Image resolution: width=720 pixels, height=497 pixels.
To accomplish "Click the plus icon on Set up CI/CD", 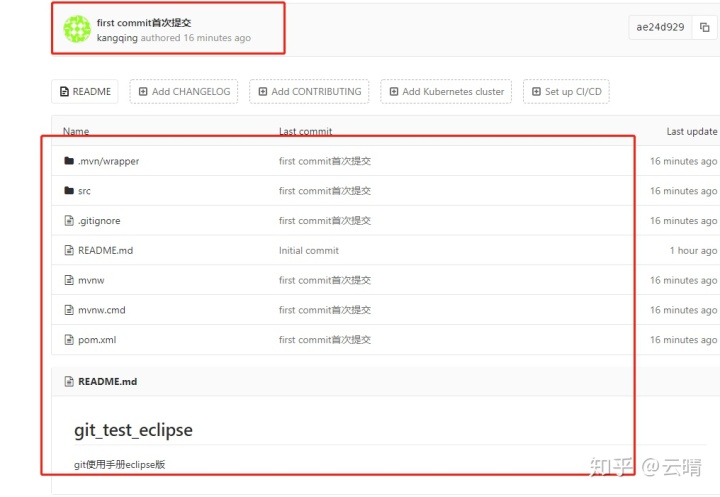I will 536,91.
